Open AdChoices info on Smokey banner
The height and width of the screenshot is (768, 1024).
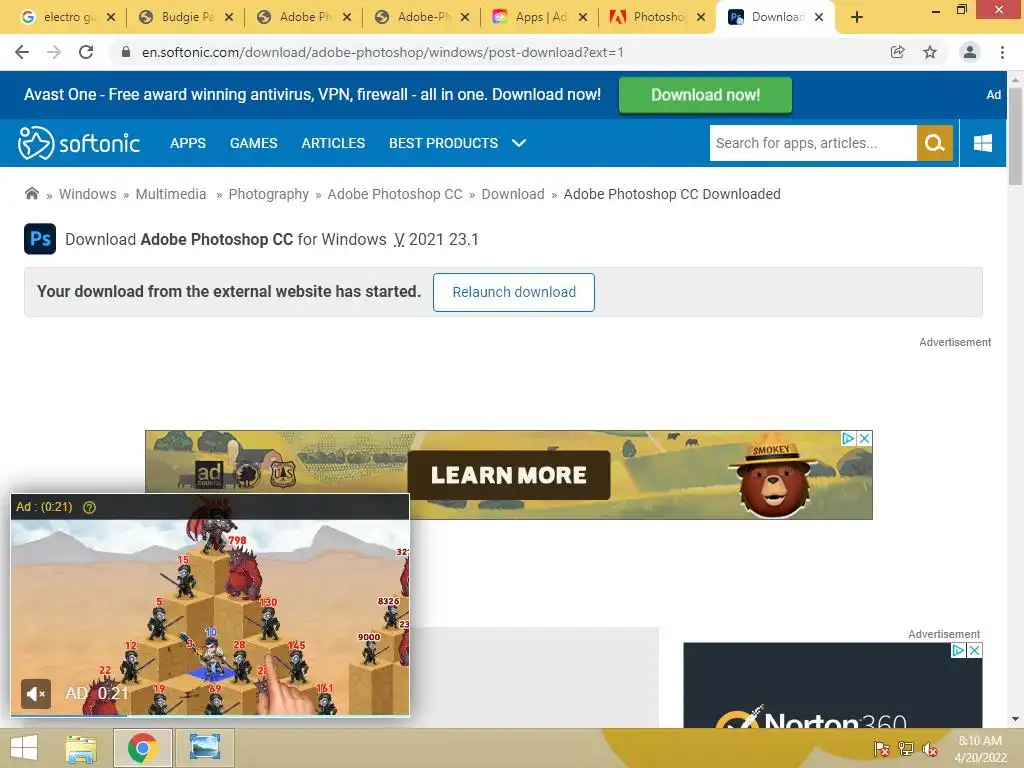(x=848, y=438)
